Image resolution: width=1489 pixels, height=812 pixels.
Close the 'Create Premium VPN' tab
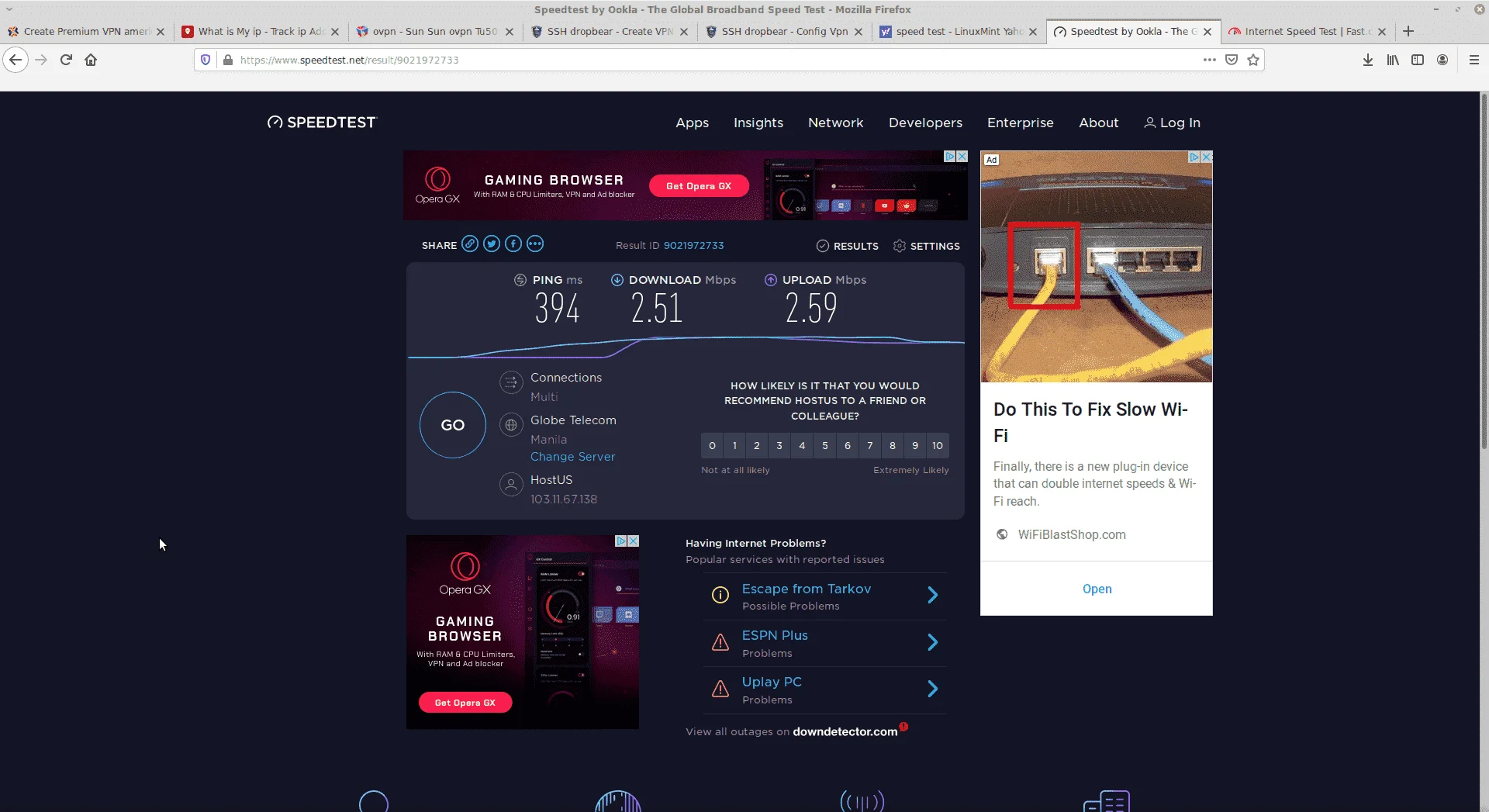click(x=161, y=32)
